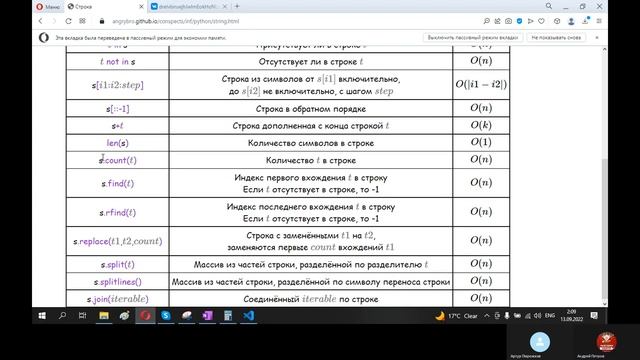Dismiss the passive mode notification bar

point(597,38)
